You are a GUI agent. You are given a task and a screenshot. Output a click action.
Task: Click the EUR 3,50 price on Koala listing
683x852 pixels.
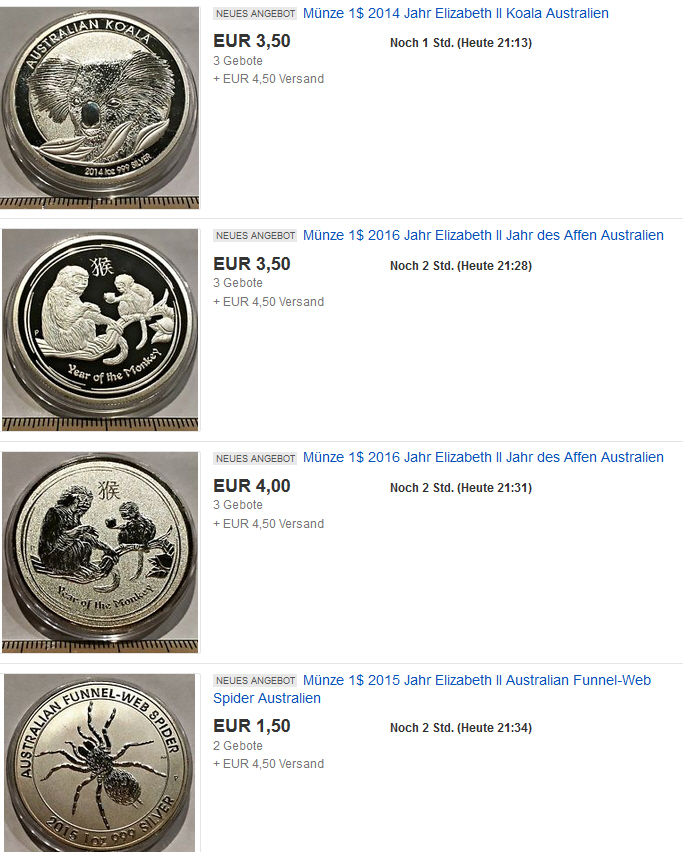tap(252, 41)
